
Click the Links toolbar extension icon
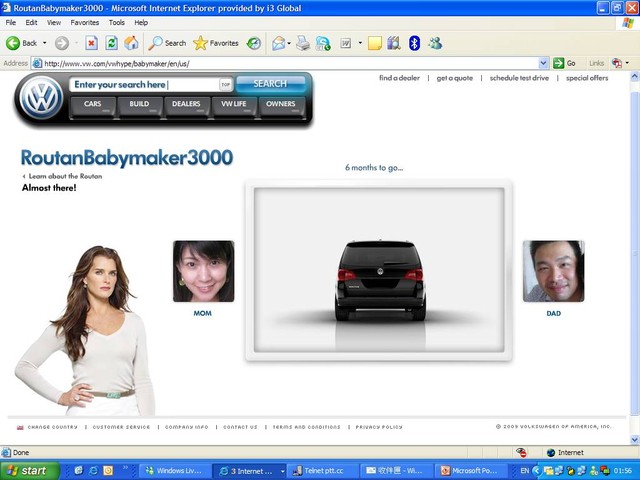click(x=616, y=63)
